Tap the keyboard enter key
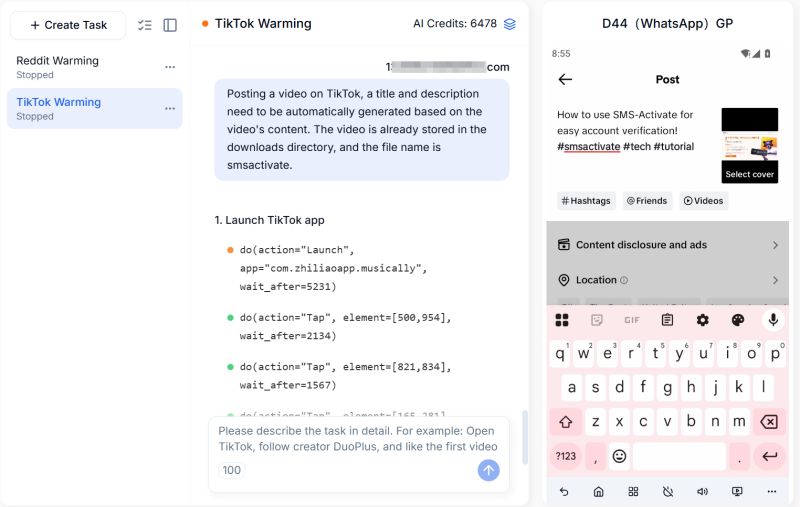The height and width of the screenshot is (507, 800). coord(769,456)
